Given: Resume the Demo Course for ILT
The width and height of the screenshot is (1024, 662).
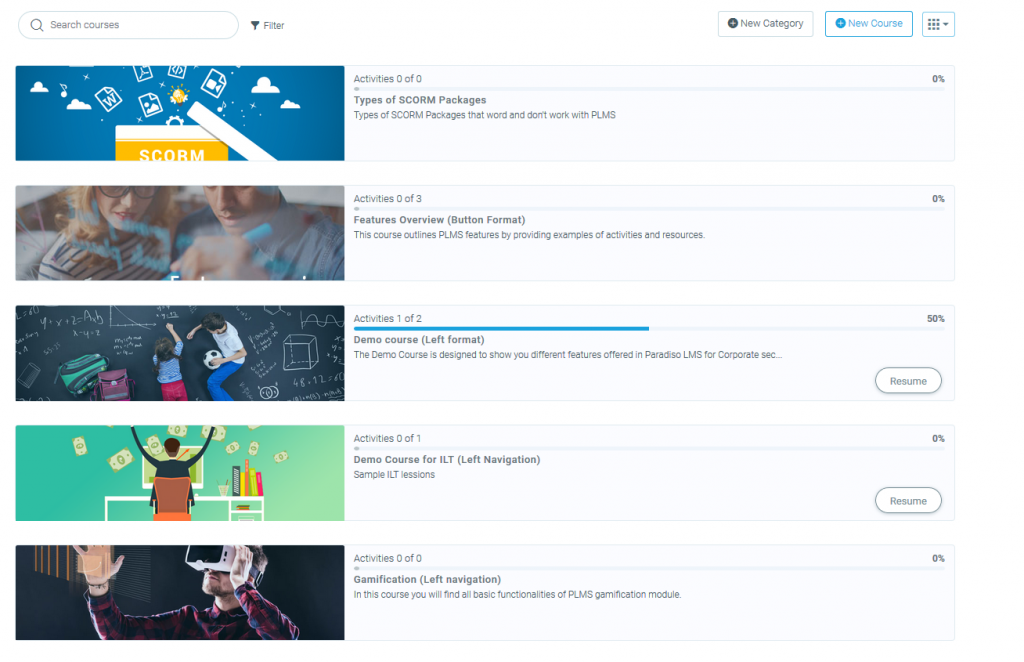Looking at the screenshot, I should pyautogui.click(x=908, y=501).
